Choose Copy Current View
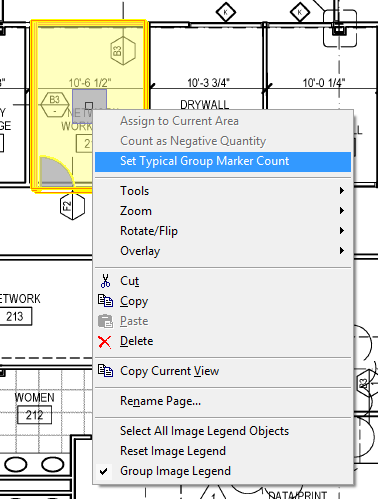The height and width of the screenshot is (499, 378). coord(223,371)
